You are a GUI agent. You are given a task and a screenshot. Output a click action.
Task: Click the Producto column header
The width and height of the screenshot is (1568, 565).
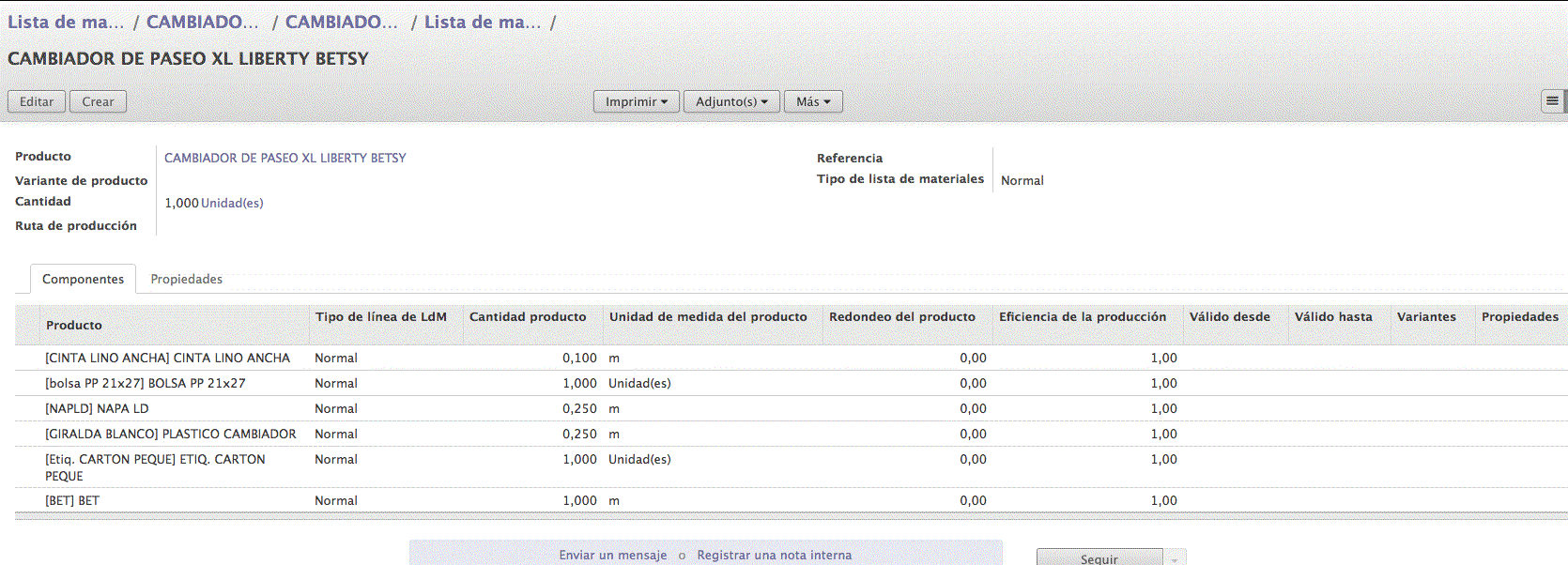click(74, 325)
